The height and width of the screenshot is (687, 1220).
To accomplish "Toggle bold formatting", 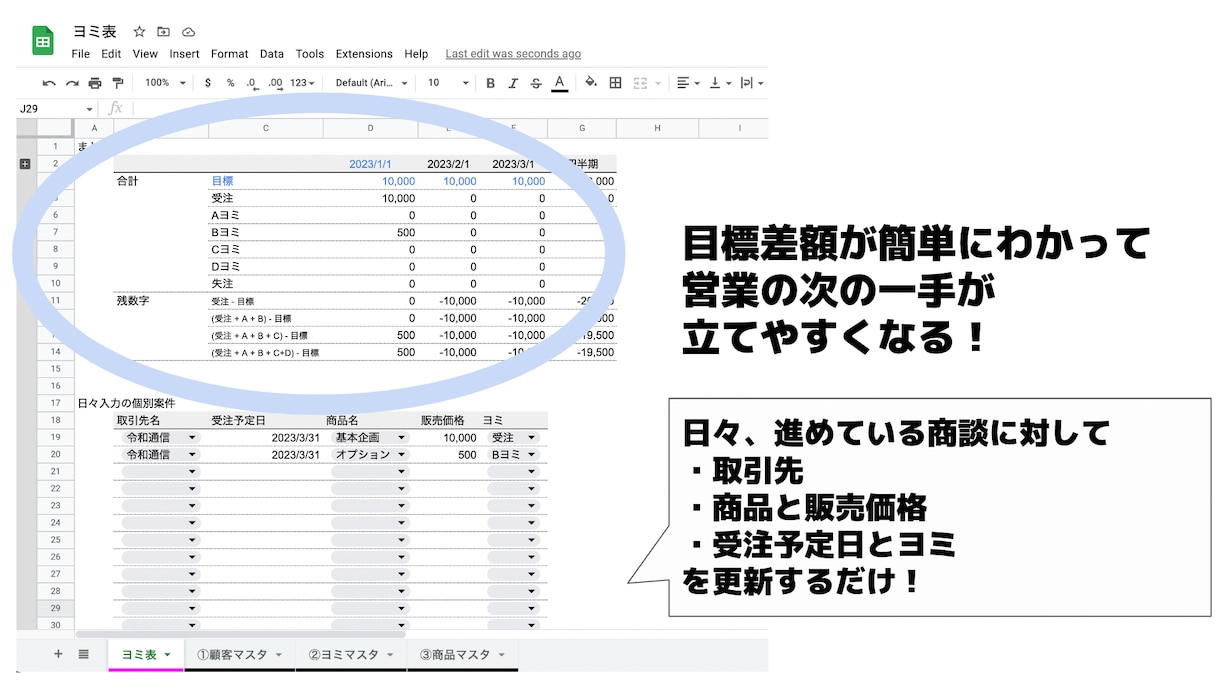I will 490,83.
